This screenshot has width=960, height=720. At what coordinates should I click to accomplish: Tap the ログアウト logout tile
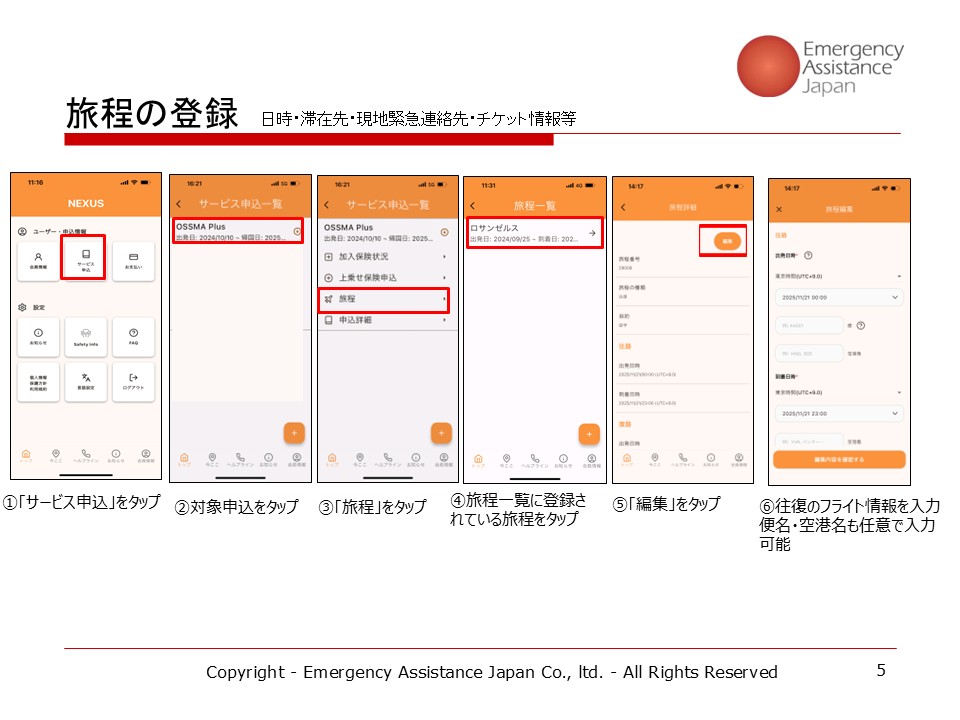point(132,381)
